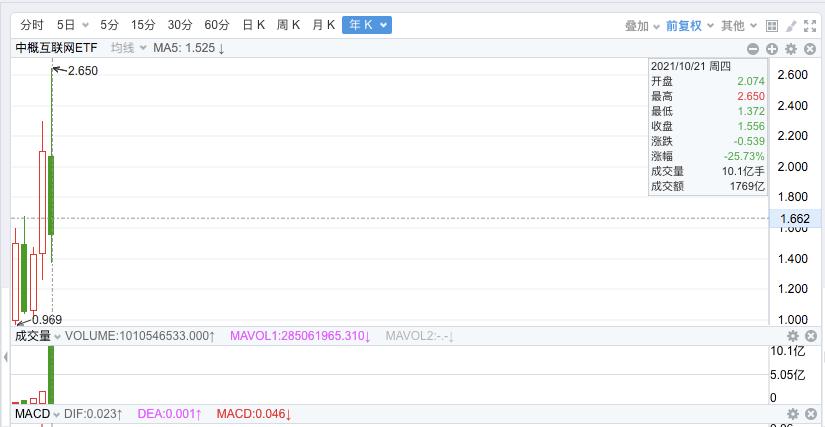Click the 收盘 1.556 row value
825x427 pixels.
[751, 127]
